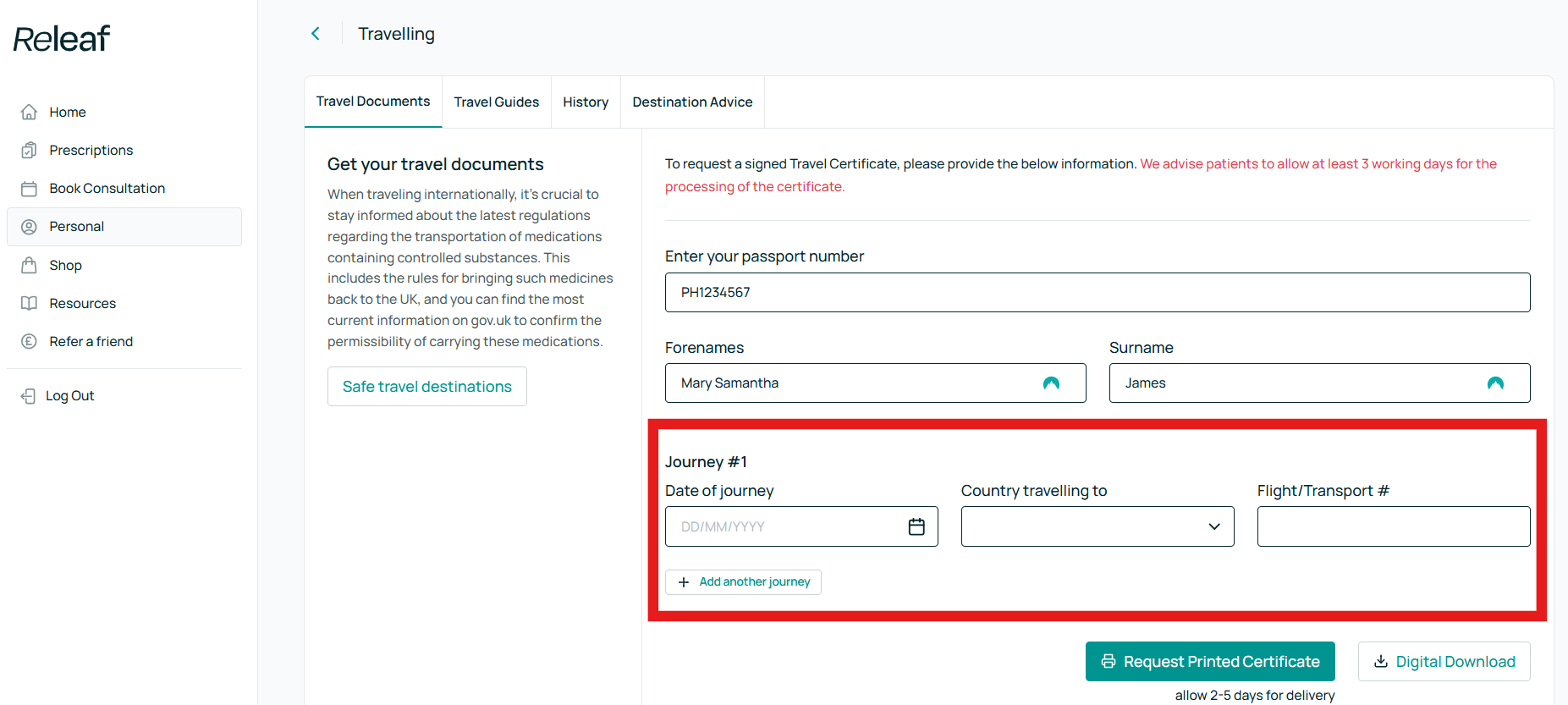Click the Shop bag icon

click(29, 265)
